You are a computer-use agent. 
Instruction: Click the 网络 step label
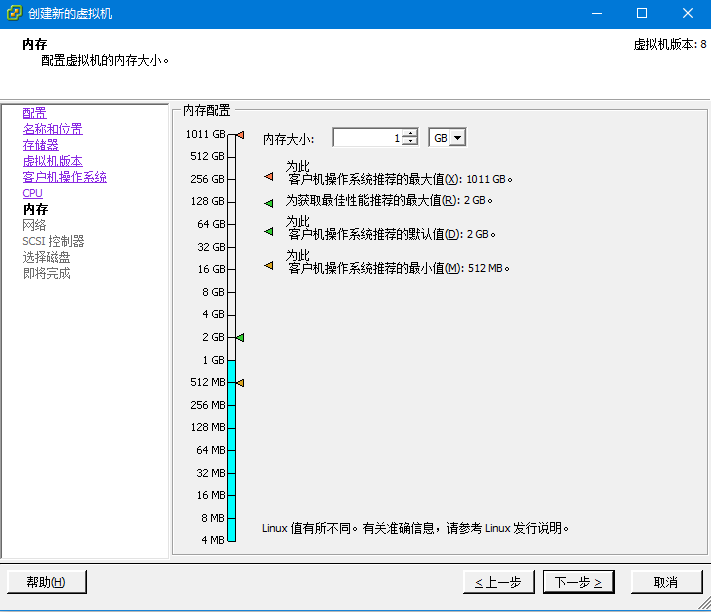(x=34, y=225)
